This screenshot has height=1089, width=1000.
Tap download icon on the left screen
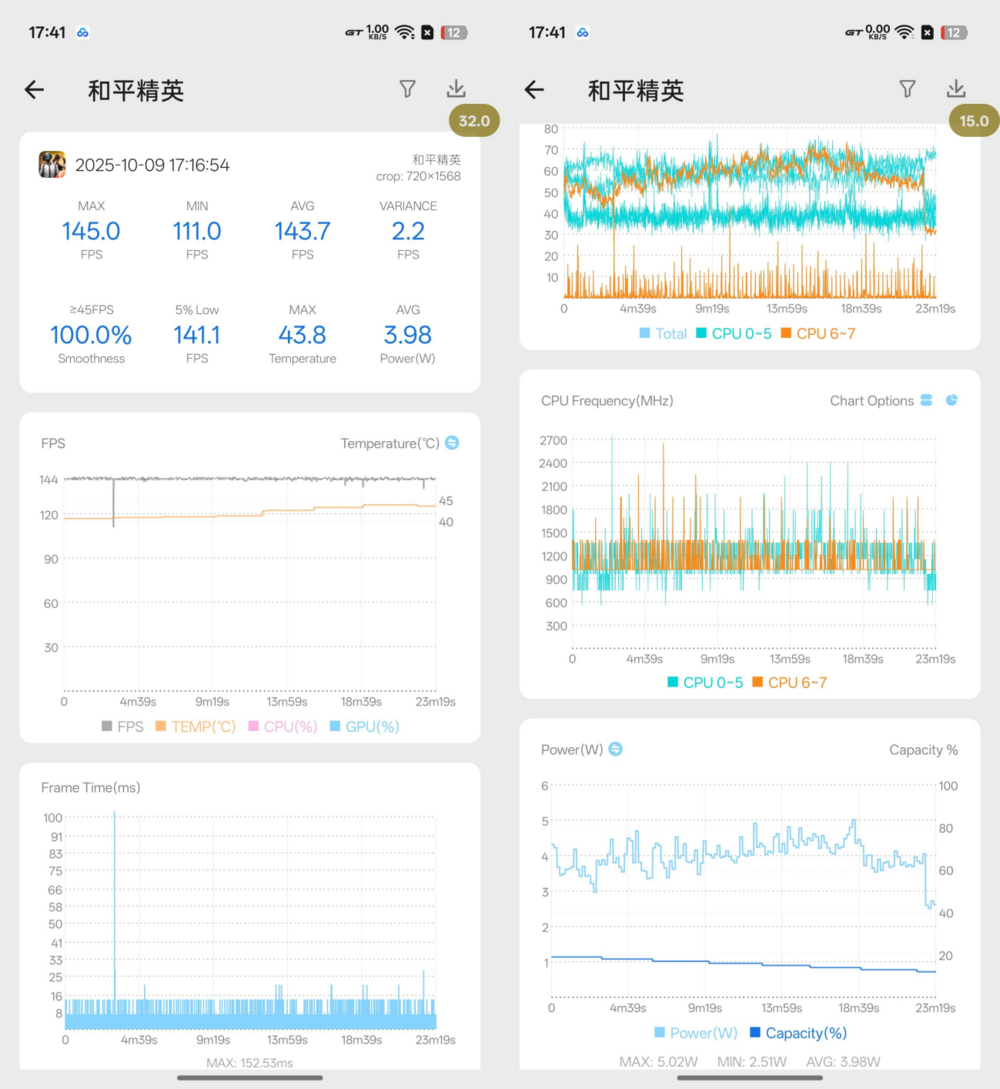[456, 89]
